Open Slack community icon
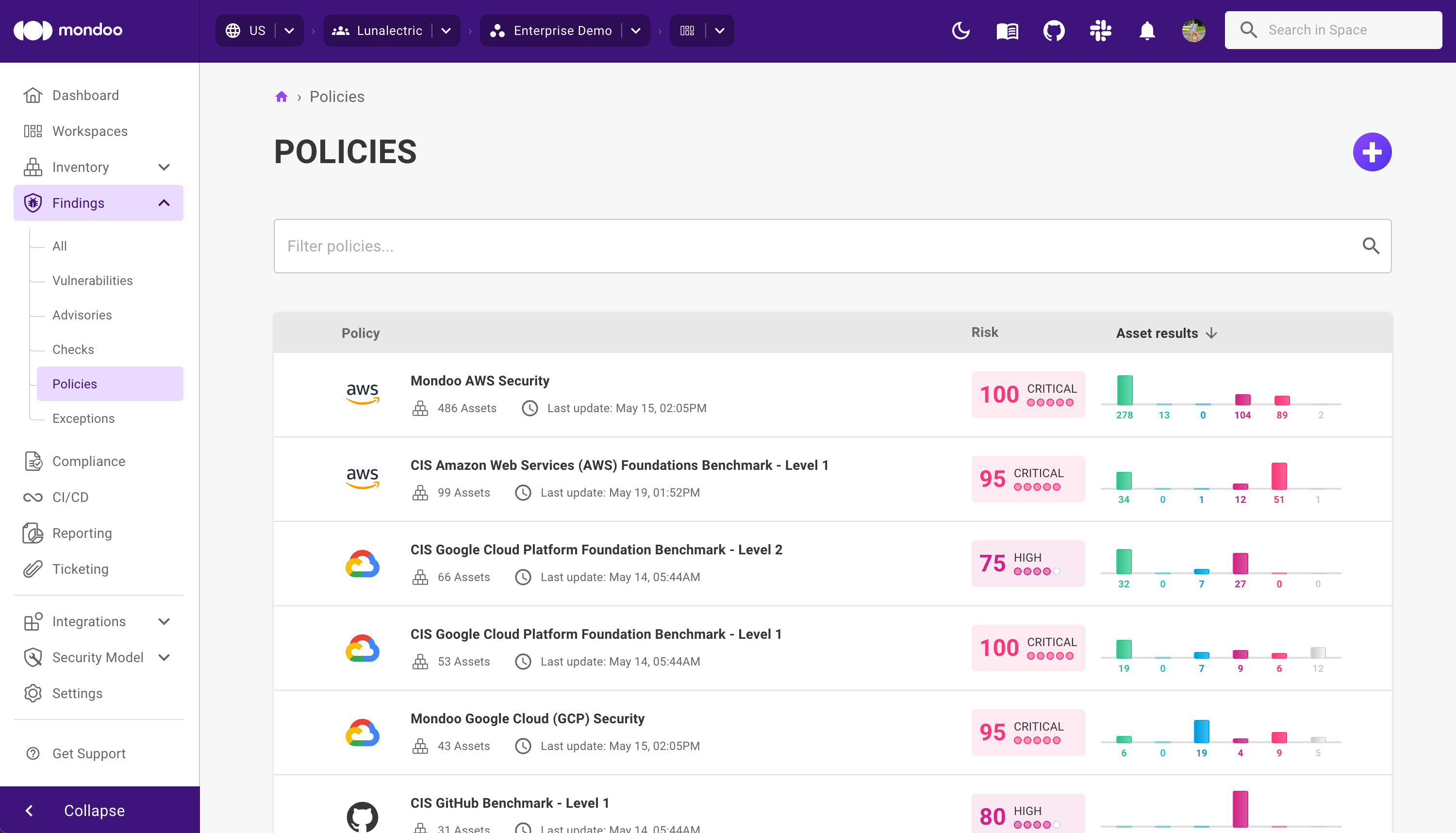1456x833 pixels. (1100, 30)
